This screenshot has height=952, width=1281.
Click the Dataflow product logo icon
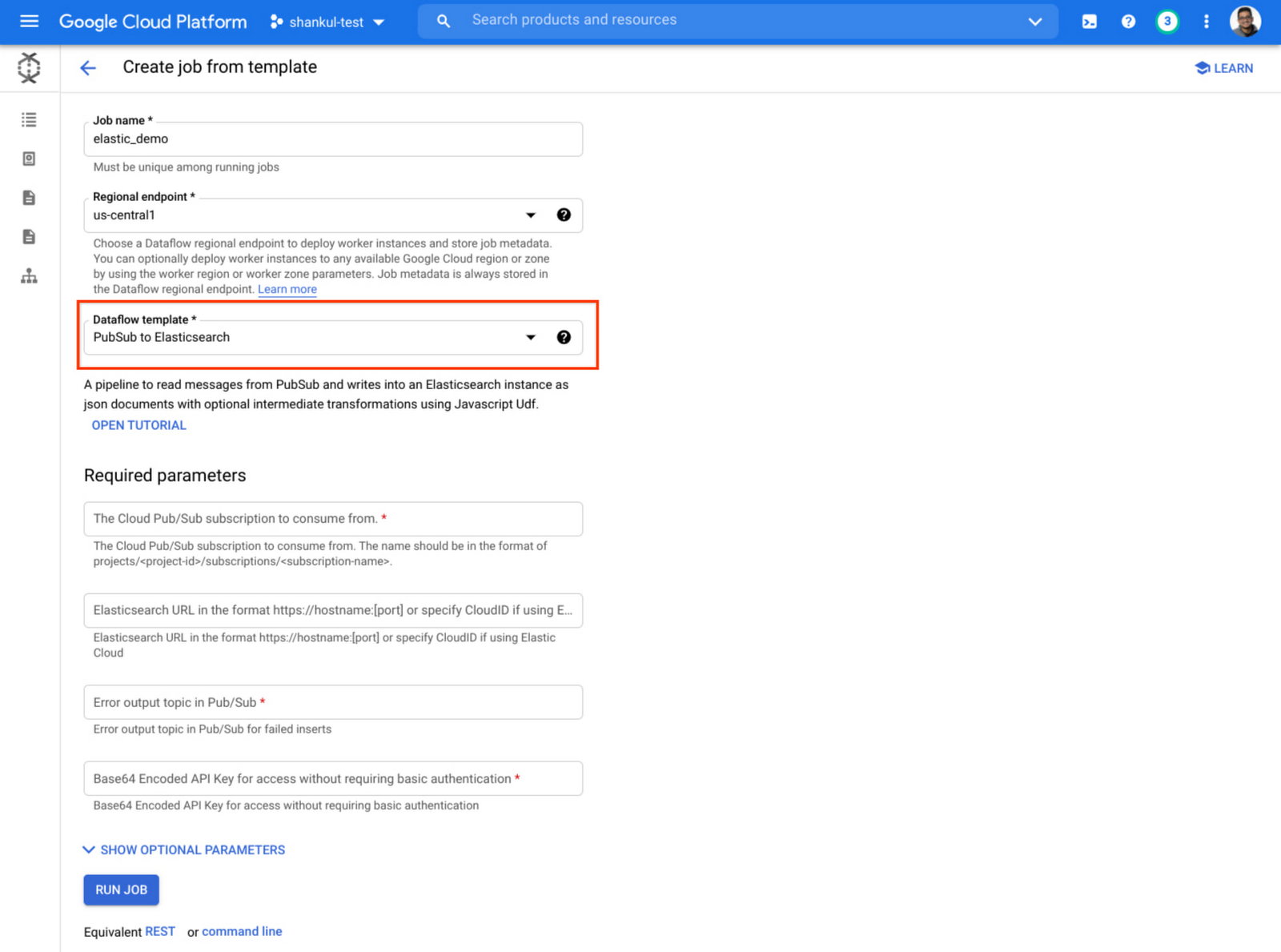tap(29, 67)
